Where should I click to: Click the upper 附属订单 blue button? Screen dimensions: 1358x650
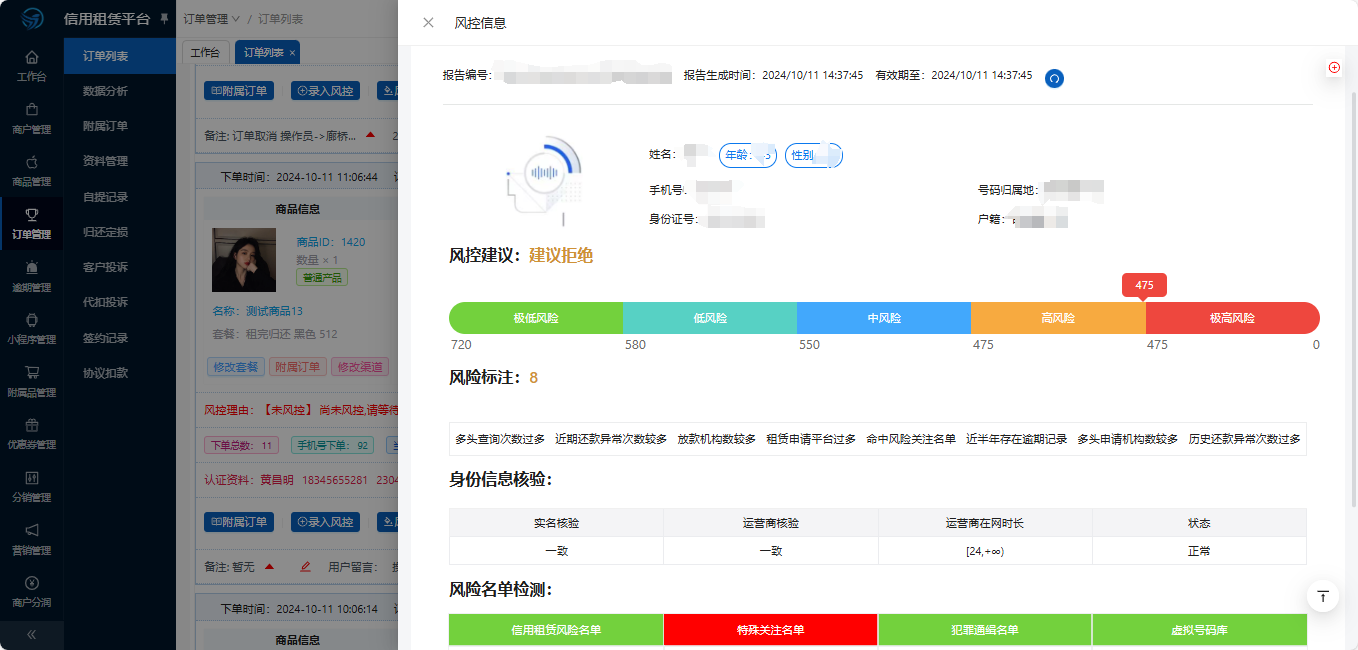[x=239, y=91]
